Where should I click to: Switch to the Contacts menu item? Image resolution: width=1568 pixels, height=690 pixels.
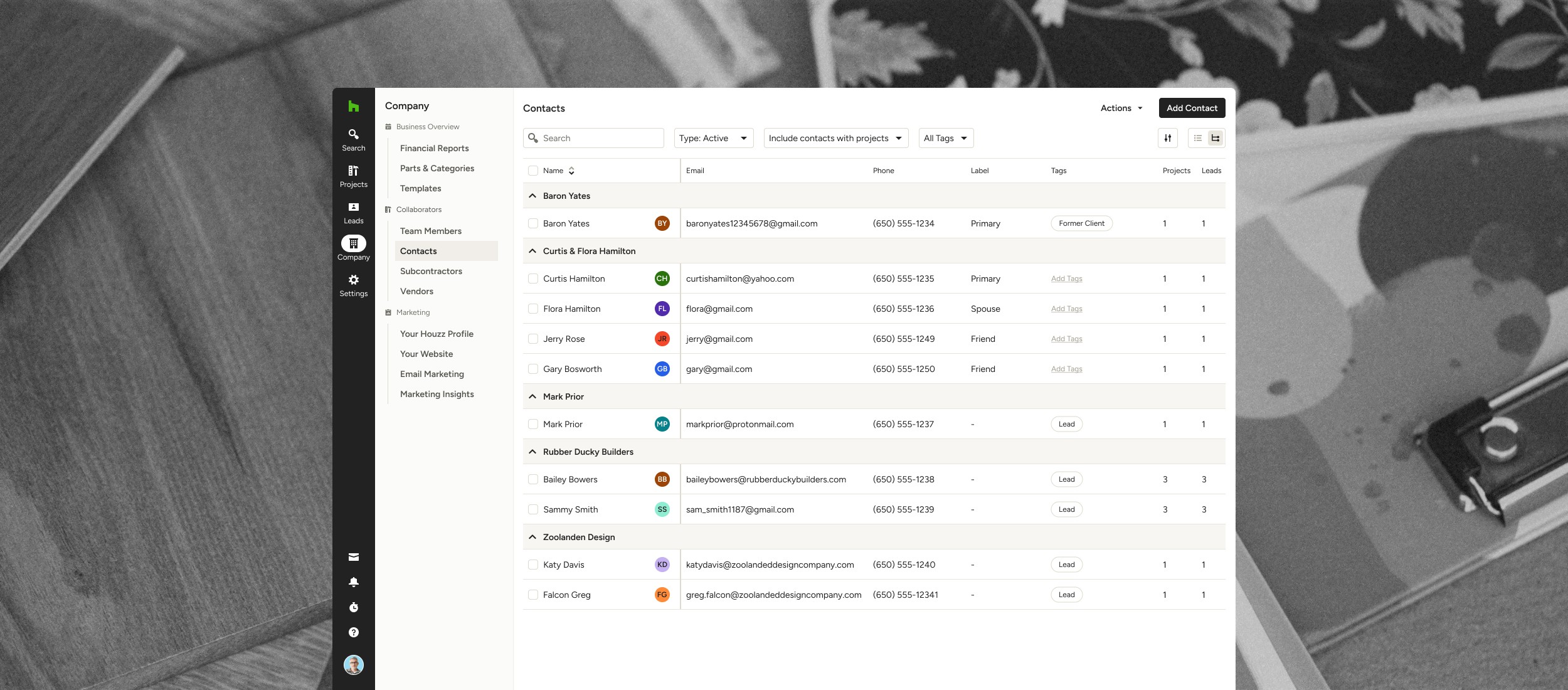[418, 251]
